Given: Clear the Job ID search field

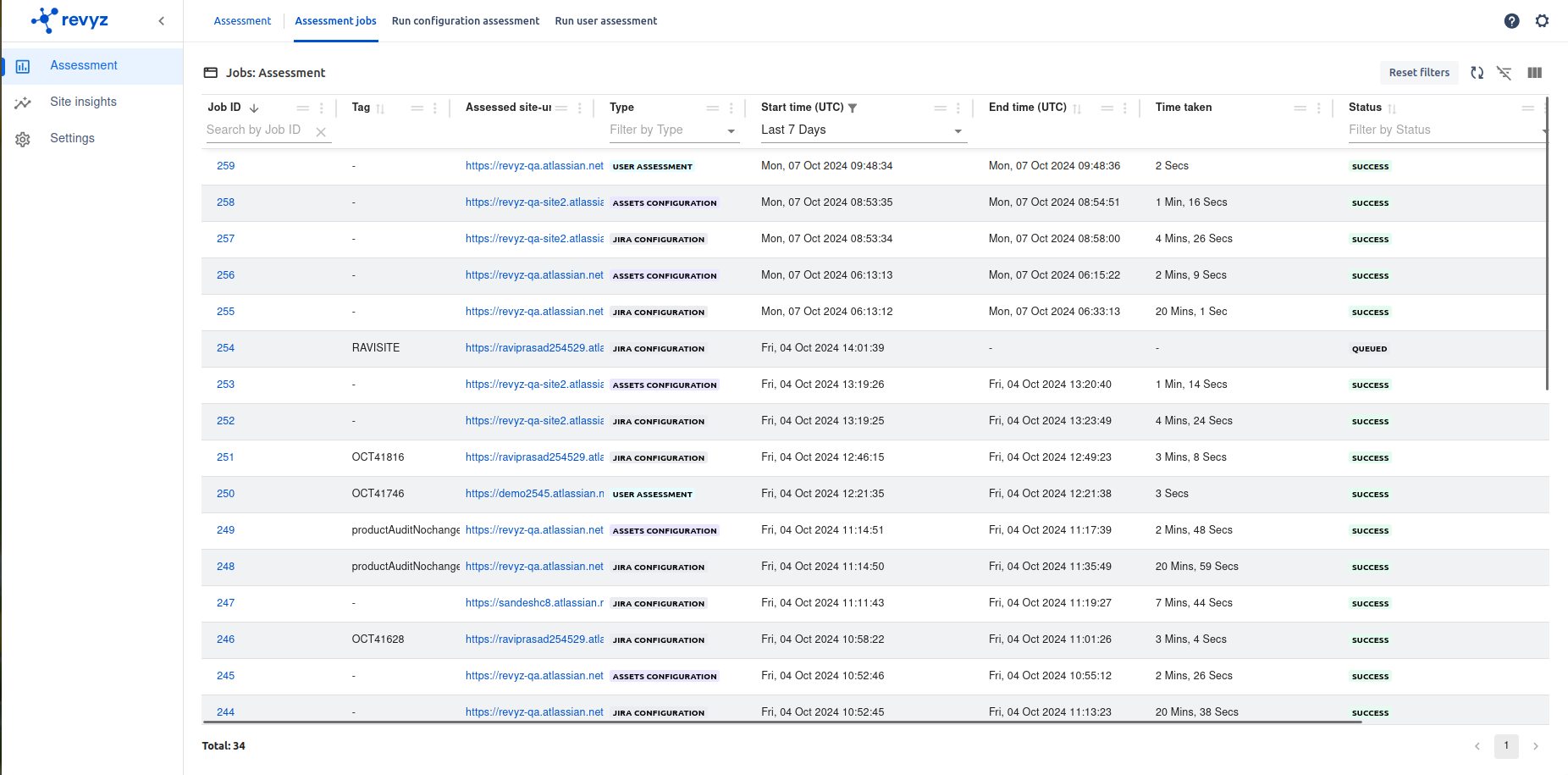Looking at the screenshot, I should pyautogui.click(x=321, y=132).
